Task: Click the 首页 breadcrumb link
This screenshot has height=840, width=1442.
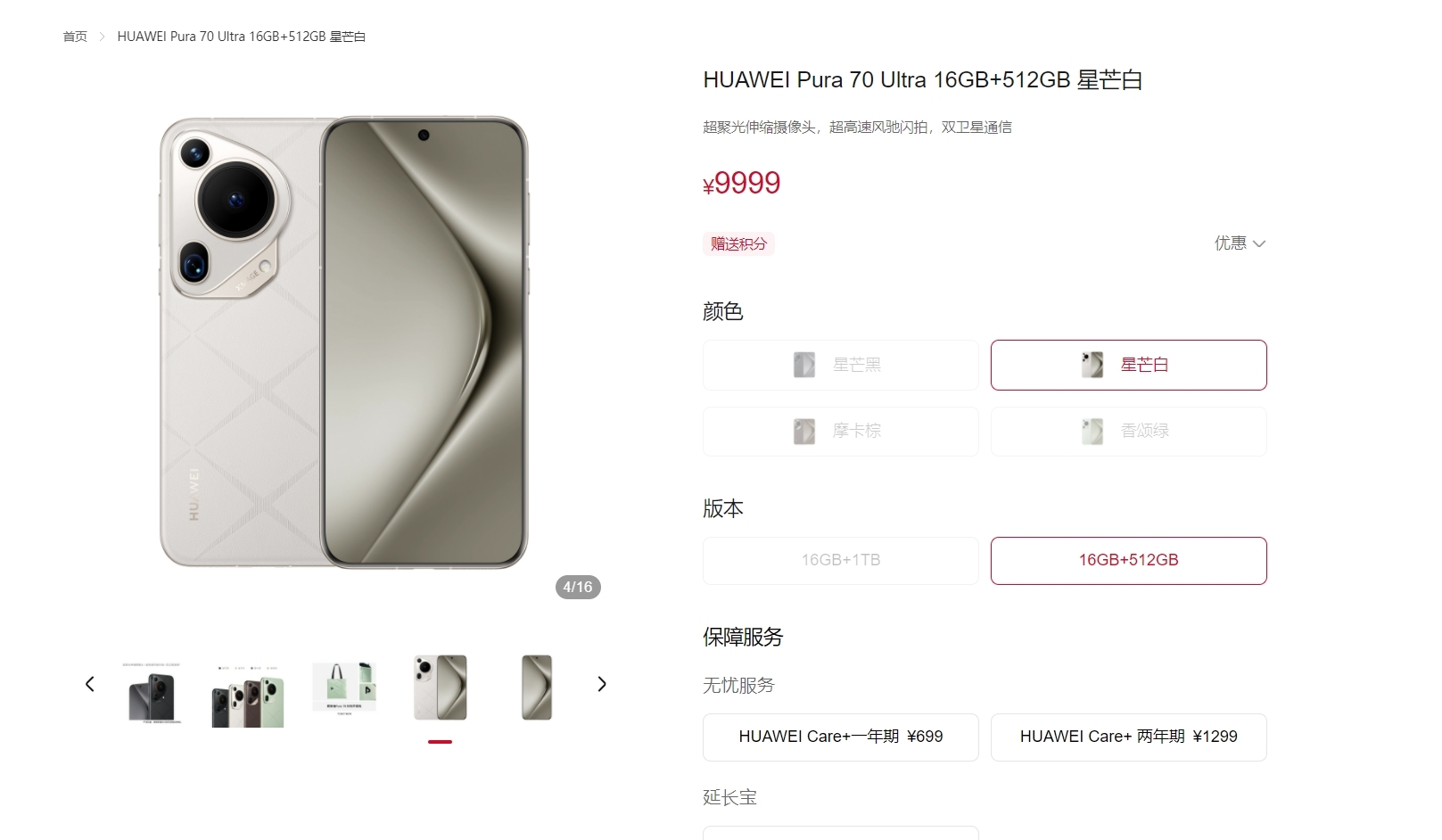Action: click(x=75, y=37)
